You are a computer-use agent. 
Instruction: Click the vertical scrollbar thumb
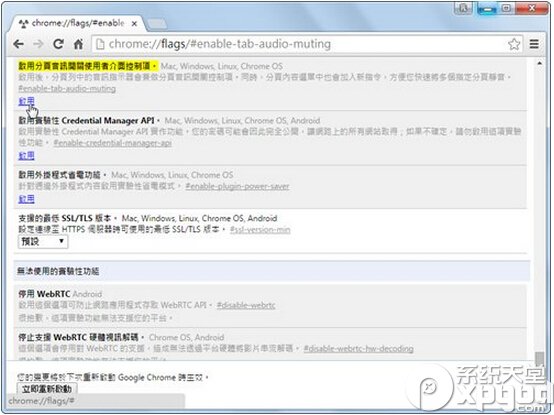pos(540,359)
